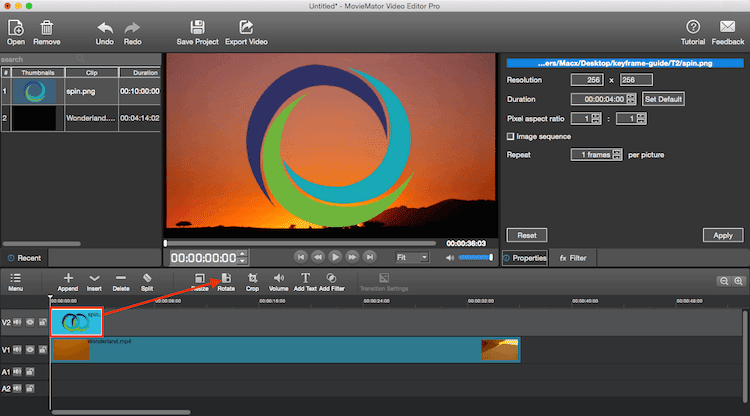This screenshot has height=416, width=750.
Task: Click Export Video in top toolbar
Action: pos(246,33)
